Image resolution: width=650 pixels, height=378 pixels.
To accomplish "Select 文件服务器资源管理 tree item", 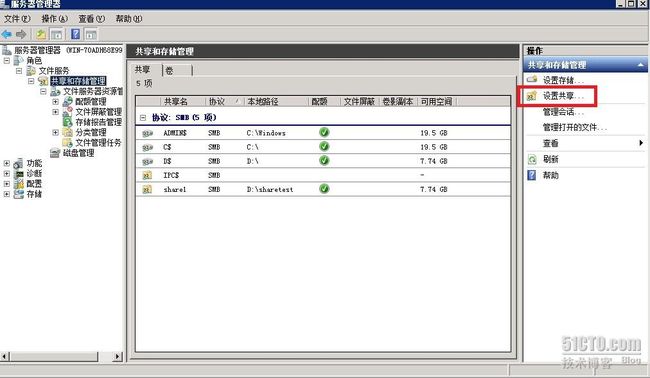I will tap(93, 91).
